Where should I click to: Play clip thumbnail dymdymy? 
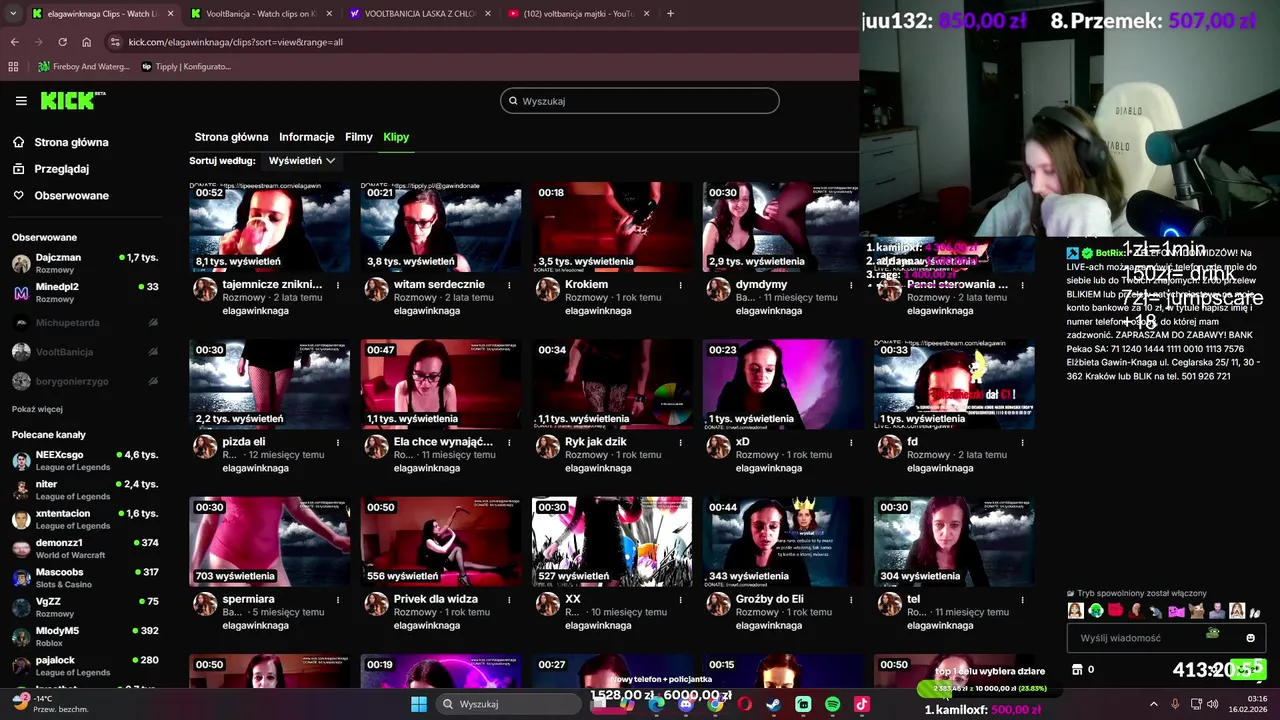click(781, 227)
